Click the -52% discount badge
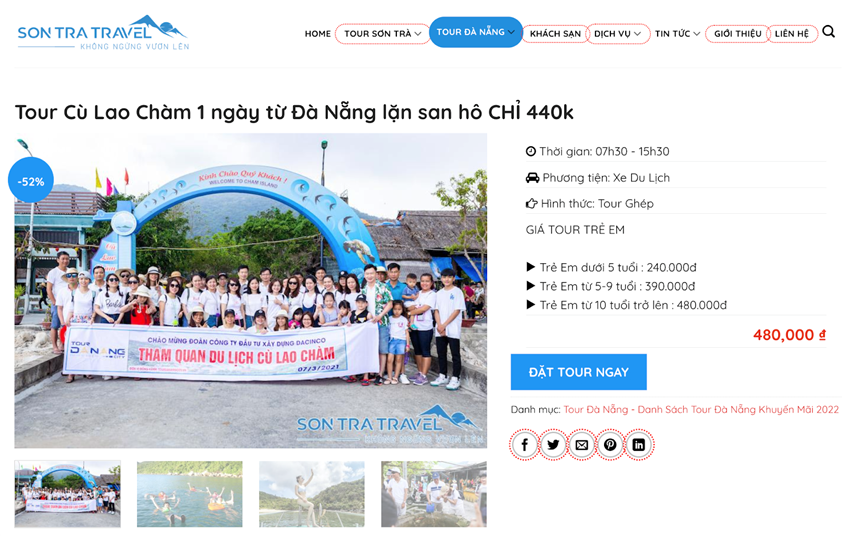Image resolution: width=850 pixels, height=536 pixels. pos(30,180)
